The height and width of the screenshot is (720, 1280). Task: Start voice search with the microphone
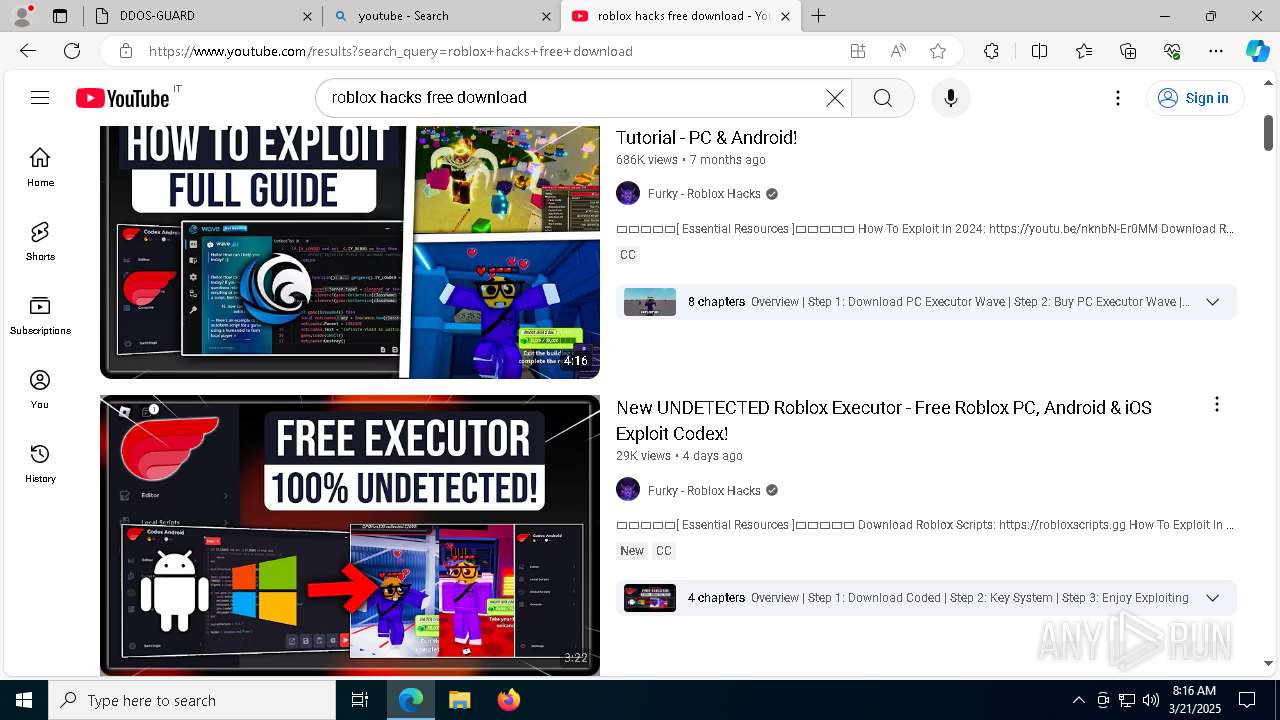tap(951, 97)
